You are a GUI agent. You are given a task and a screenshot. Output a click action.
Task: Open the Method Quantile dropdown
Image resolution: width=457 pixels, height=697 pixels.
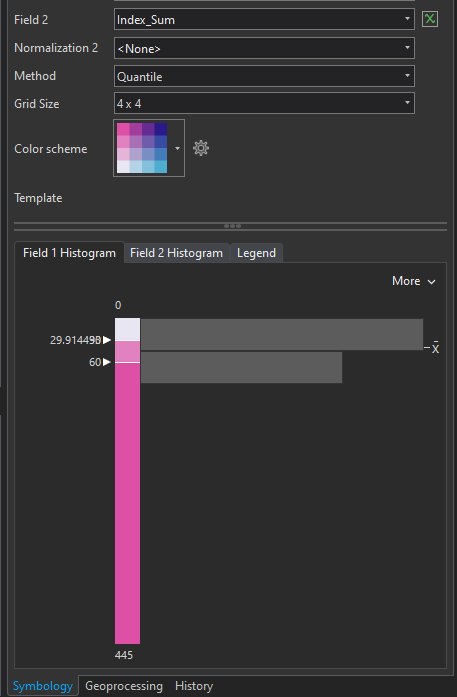pos(264,76)
